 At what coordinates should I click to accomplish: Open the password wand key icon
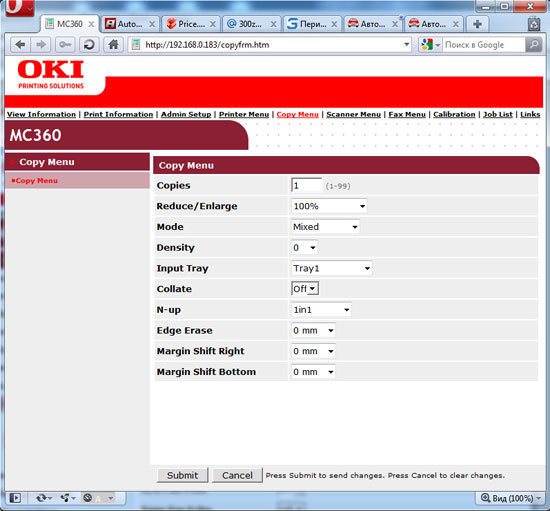point(65,45)
